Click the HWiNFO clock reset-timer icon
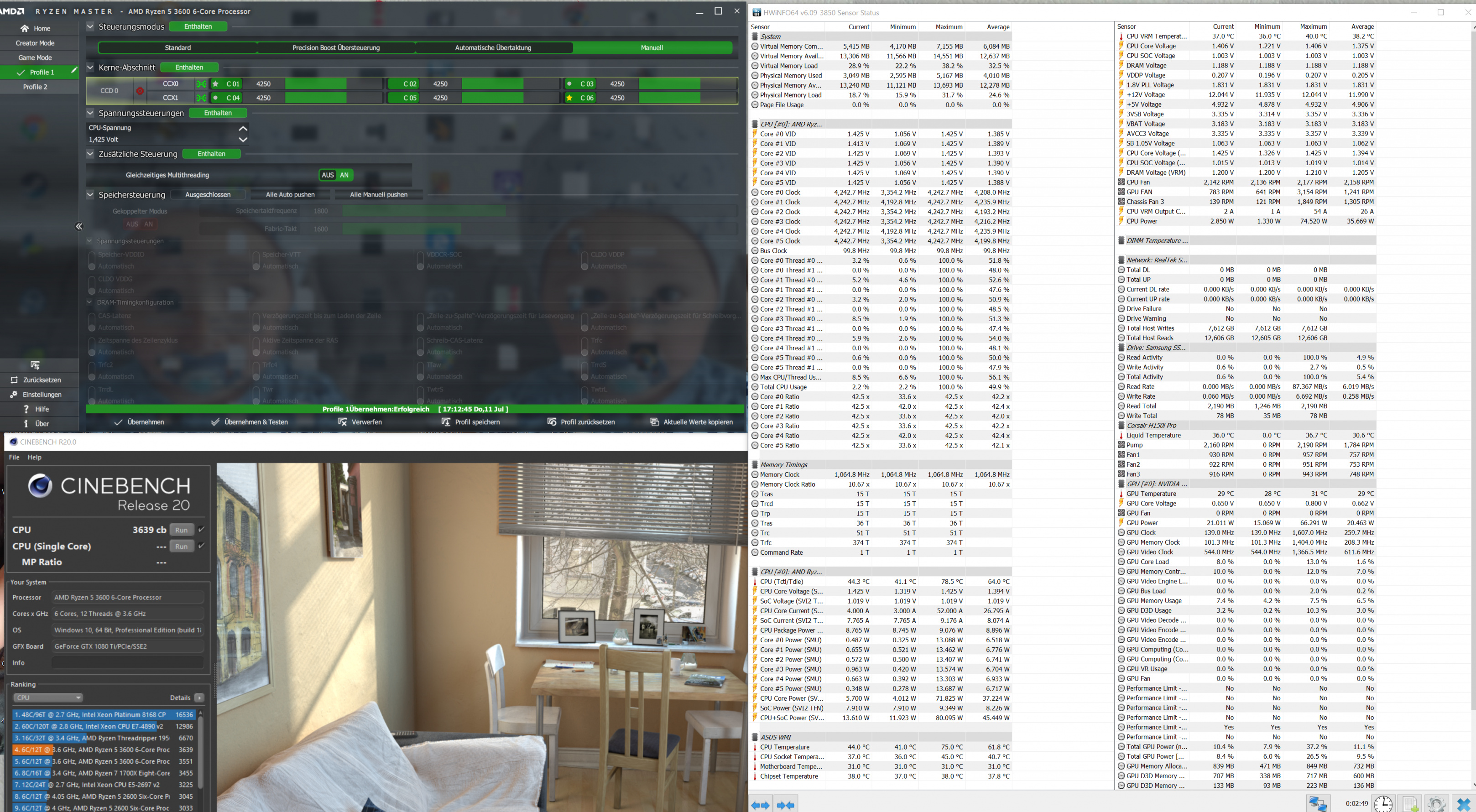This screenshot has width=1476, height=812. pos(1383,803)
